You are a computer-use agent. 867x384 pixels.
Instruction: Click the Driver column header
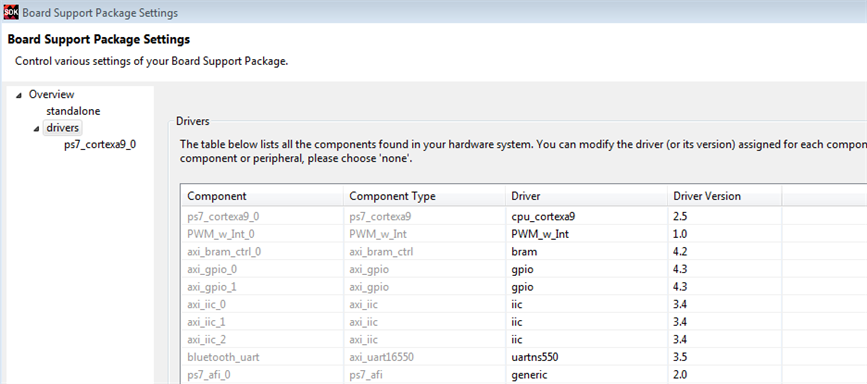pos(586,196)
